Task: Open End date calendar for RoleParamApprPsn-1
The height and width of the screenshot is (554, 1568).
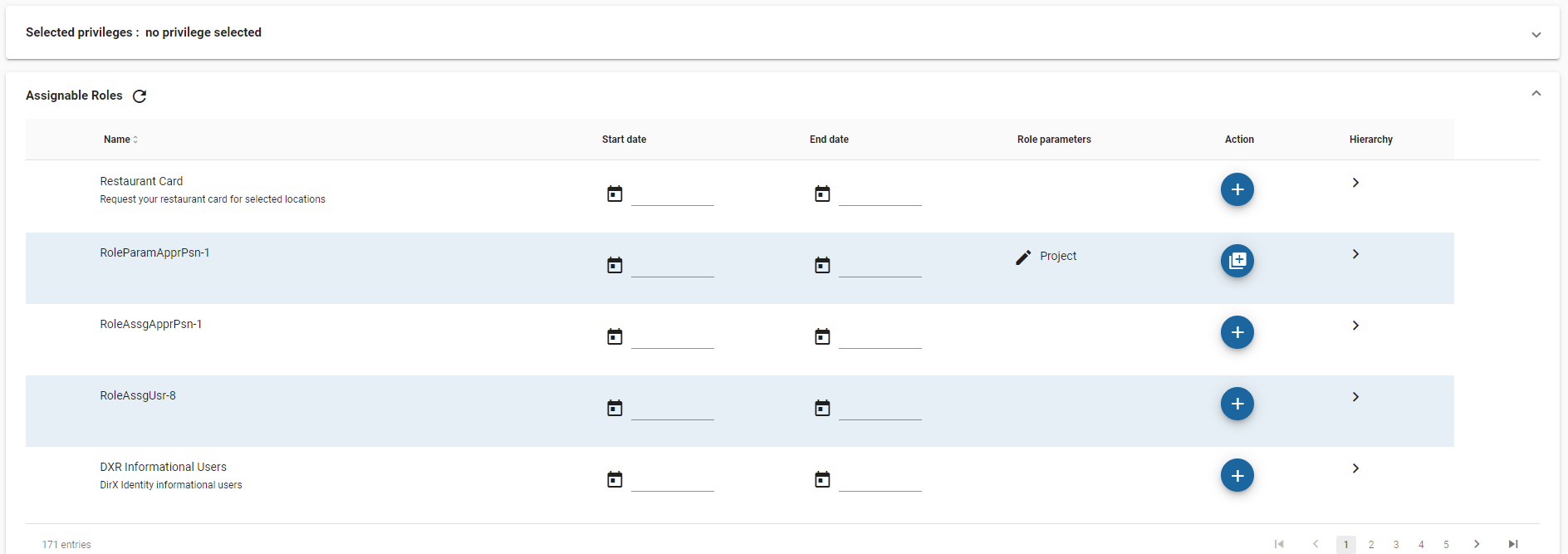Action: [822, 265]
